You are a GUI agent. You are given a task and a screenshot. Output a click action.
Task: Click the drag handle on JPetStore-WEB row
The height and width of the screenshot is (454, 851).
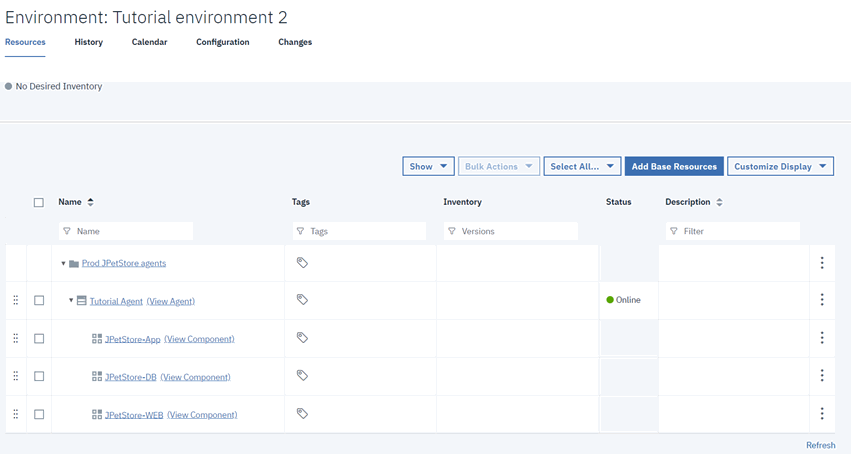16,414
